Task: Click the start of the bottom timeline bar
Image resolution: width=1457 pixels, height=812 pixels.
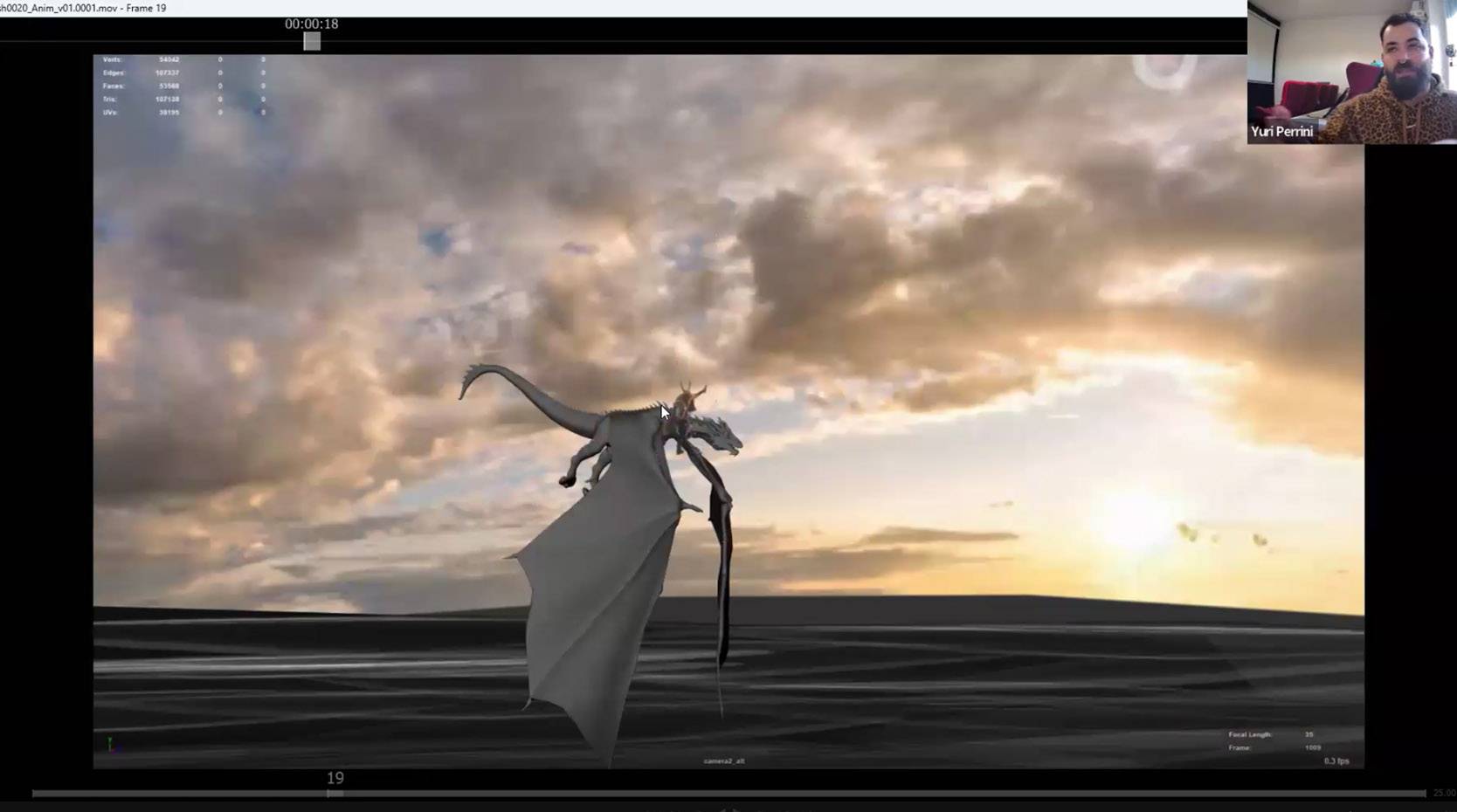Action: (x=37, y=793)
